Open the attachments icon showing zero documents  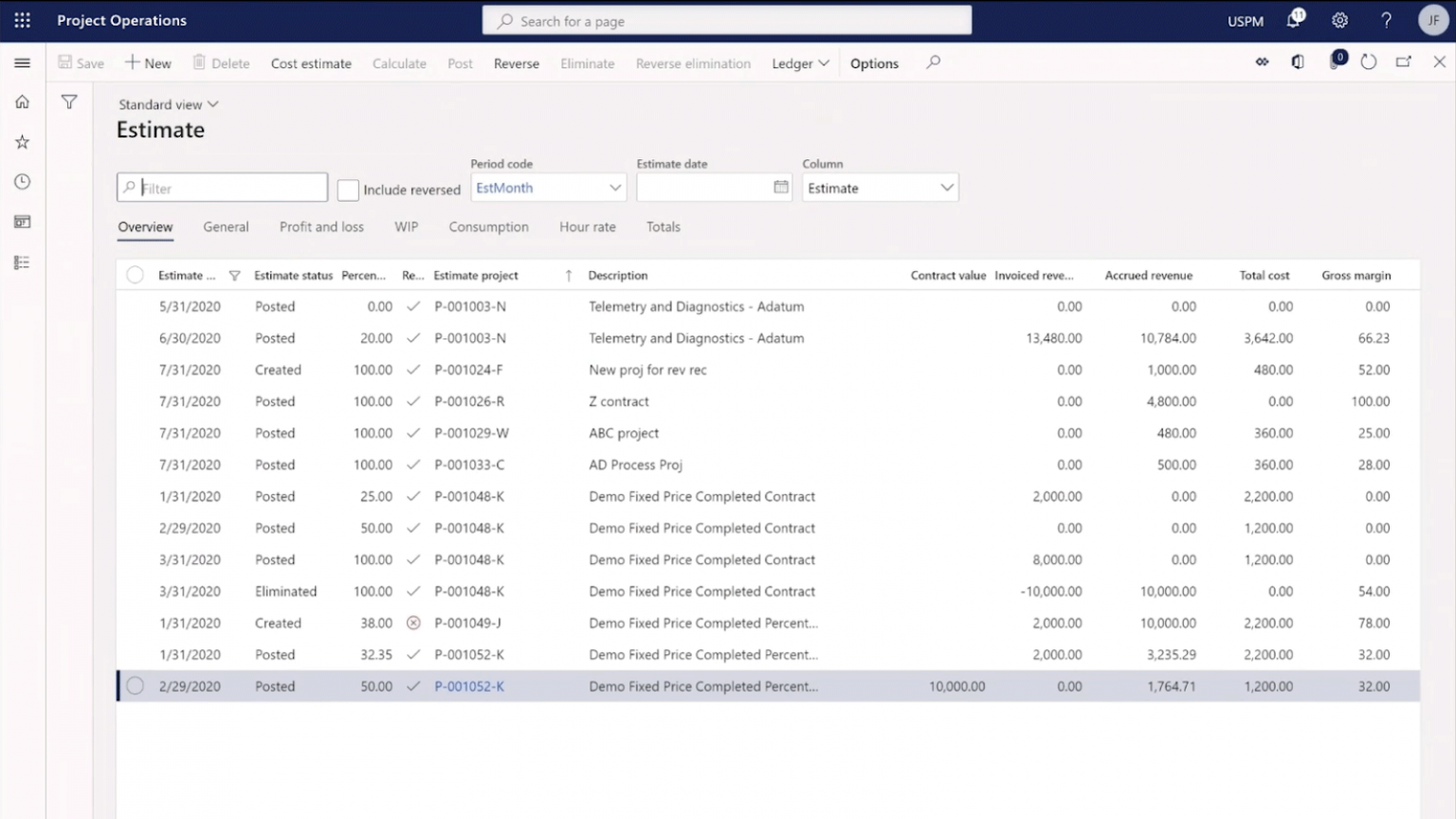1337,62
